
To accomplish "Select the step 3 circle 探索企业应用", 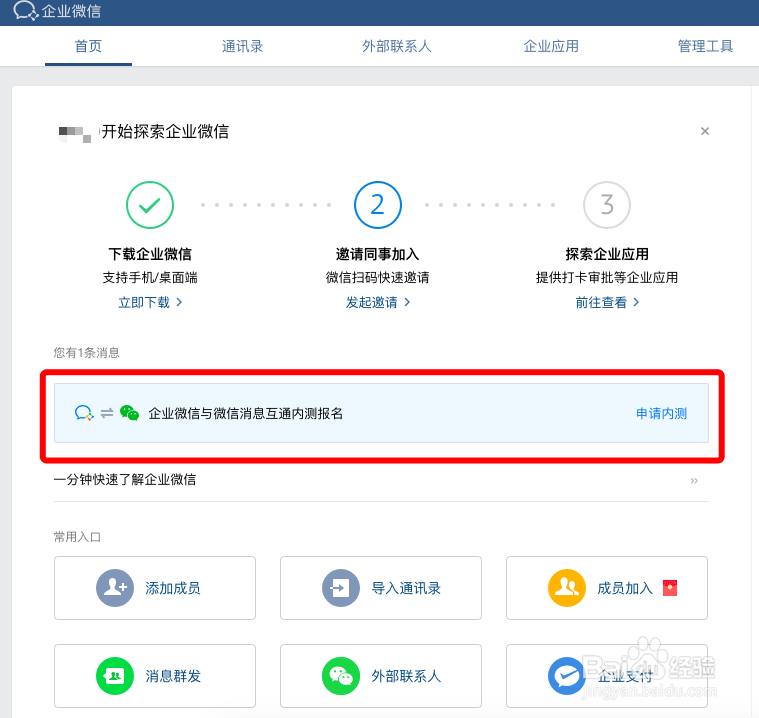I will (607, 205).
